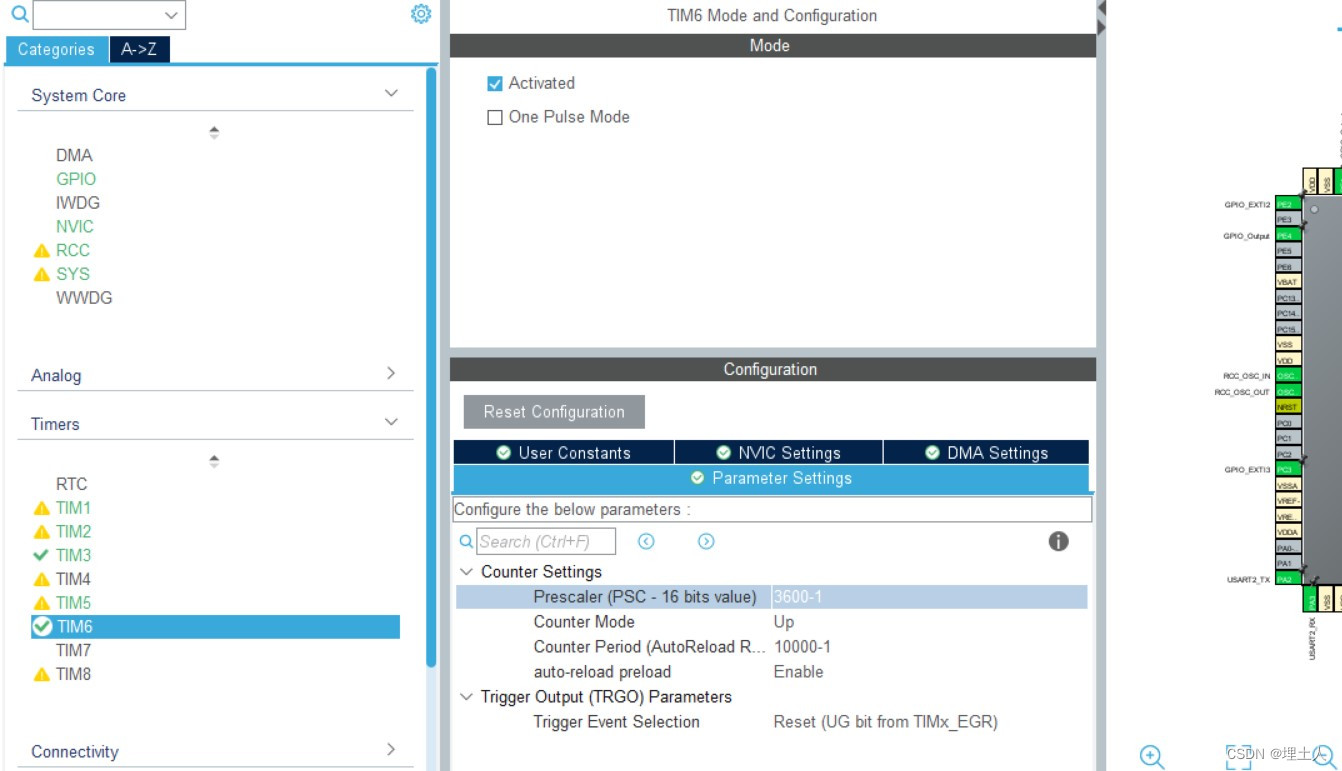Click the Counter Mode value Up
The height and width of the screenshot is (771, 1342).
tap(784, 622)
